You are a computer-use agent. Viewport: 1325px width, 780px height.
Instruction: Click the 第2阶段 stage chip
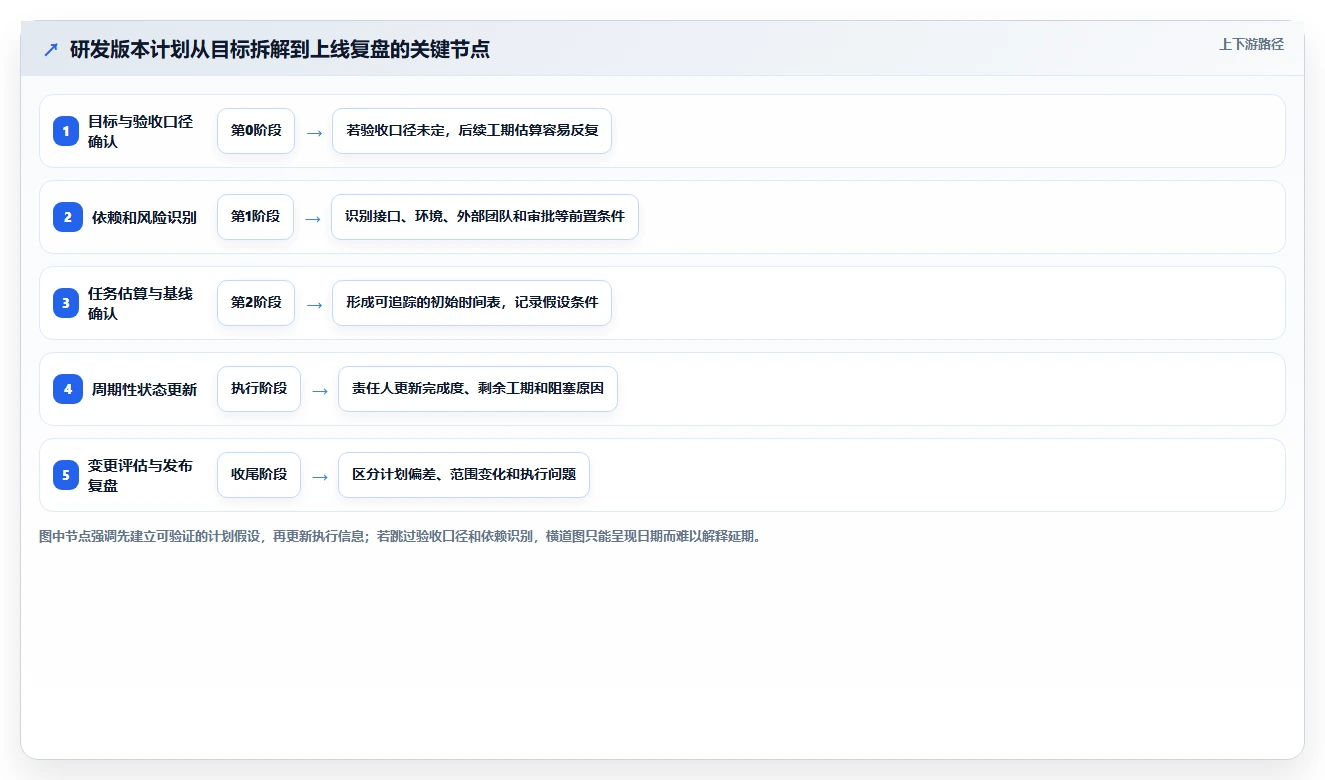click(256, 303)
